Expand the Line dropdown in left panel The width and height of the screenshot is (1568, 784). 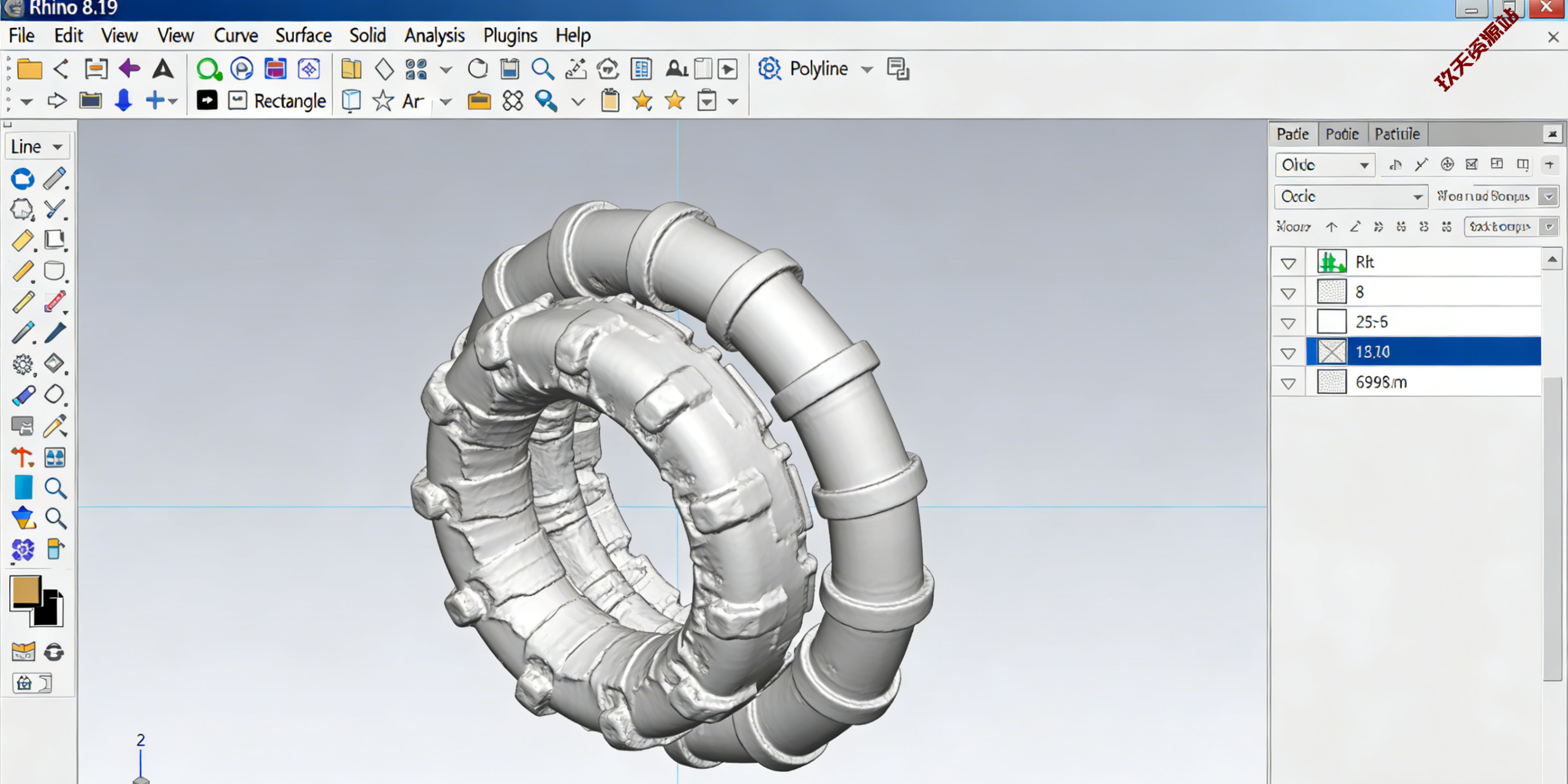tap(58, 147)
